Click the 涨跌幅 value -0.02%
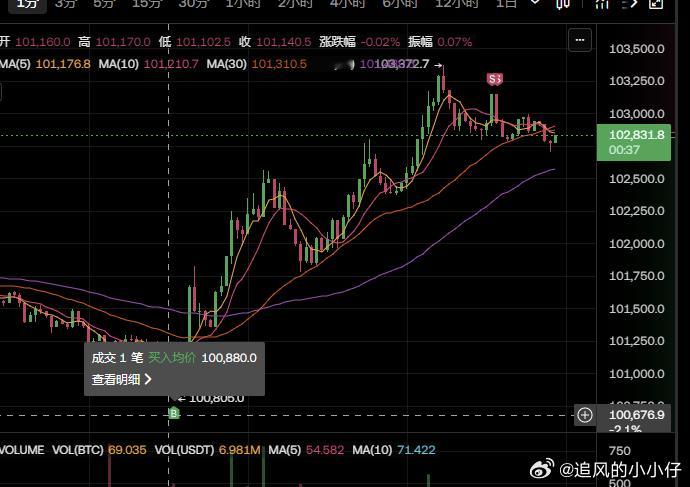 click(380, 42)
